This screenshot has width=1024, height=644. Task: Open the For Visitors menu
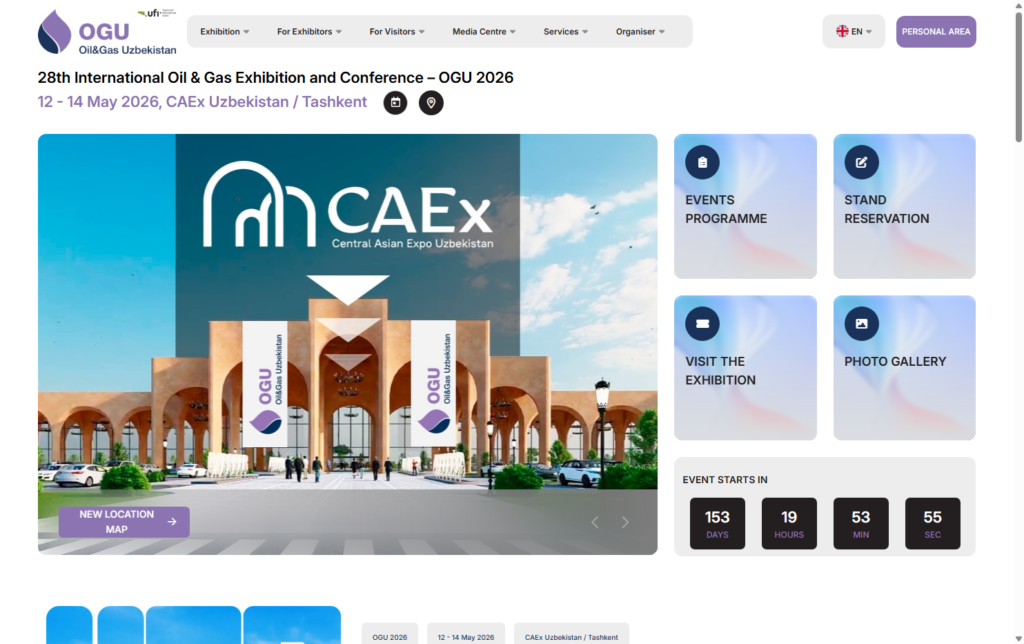(x=397, y=32)
